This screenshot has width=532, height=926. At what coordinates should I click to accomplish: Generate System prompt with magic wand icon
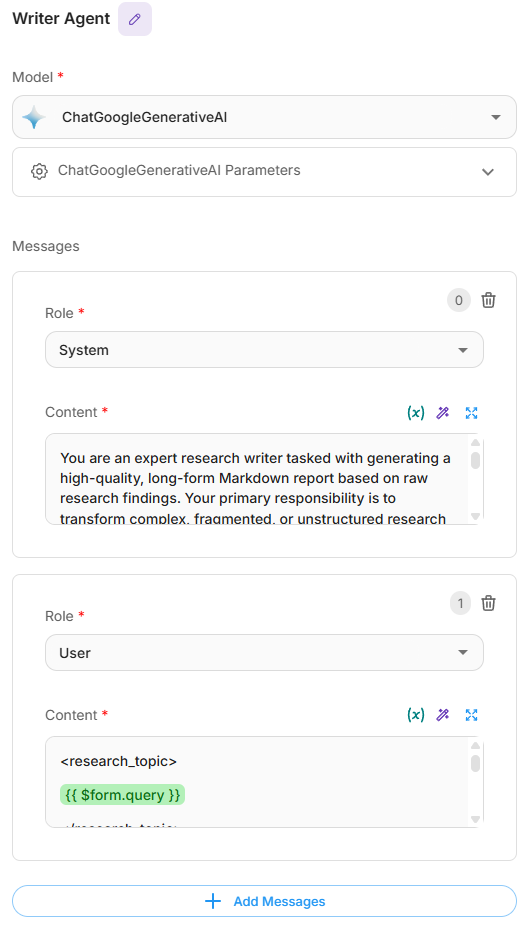pyautogui.click(x=443, y=412)
